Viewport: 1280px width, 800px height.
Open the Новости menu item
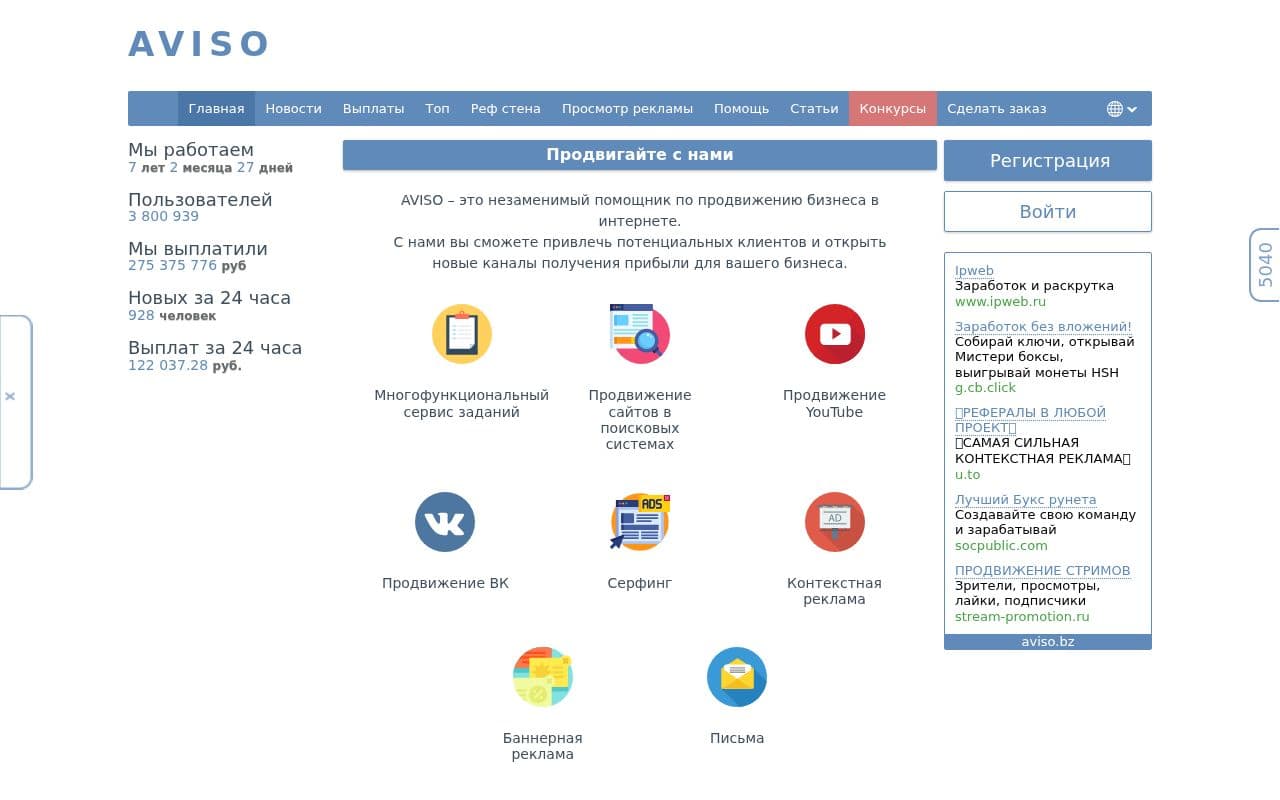click(293, 109)
